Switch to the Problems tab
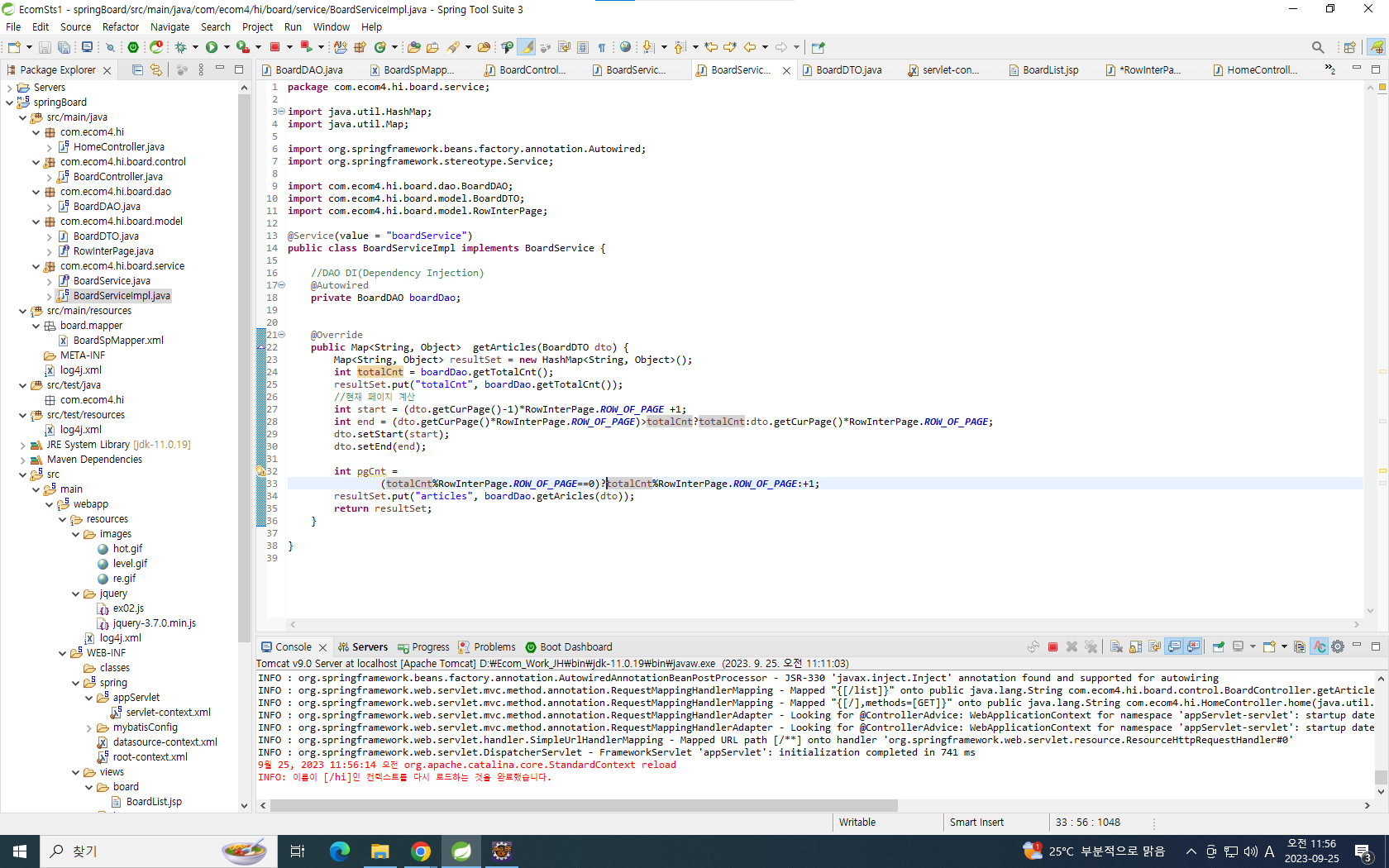The image size is (1389, 868). click(488, 647)
